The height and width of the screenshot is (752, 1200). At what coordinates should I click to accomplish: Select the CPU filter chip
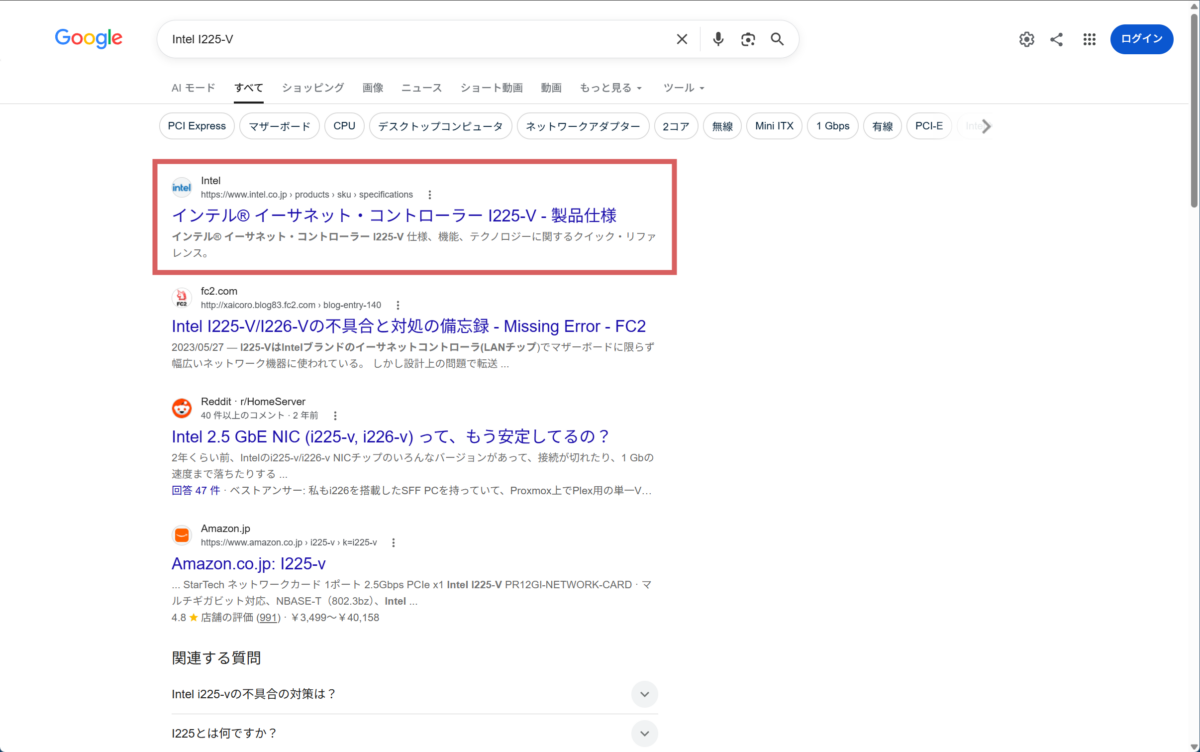pos(345,126)
